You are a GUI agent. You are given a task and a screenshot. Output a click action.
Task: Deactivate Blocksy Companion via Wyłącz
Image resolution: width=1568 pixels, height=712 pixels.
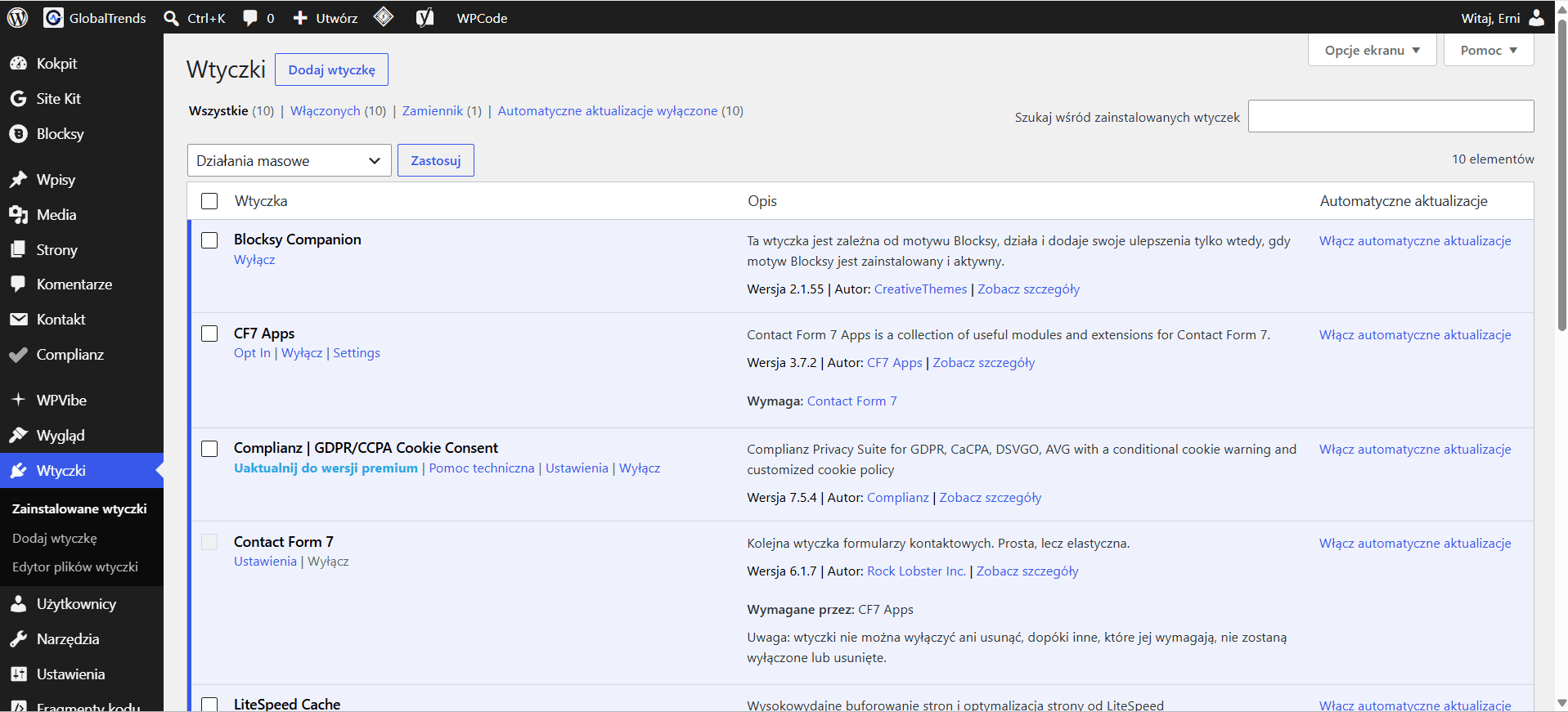coord(254,259)
